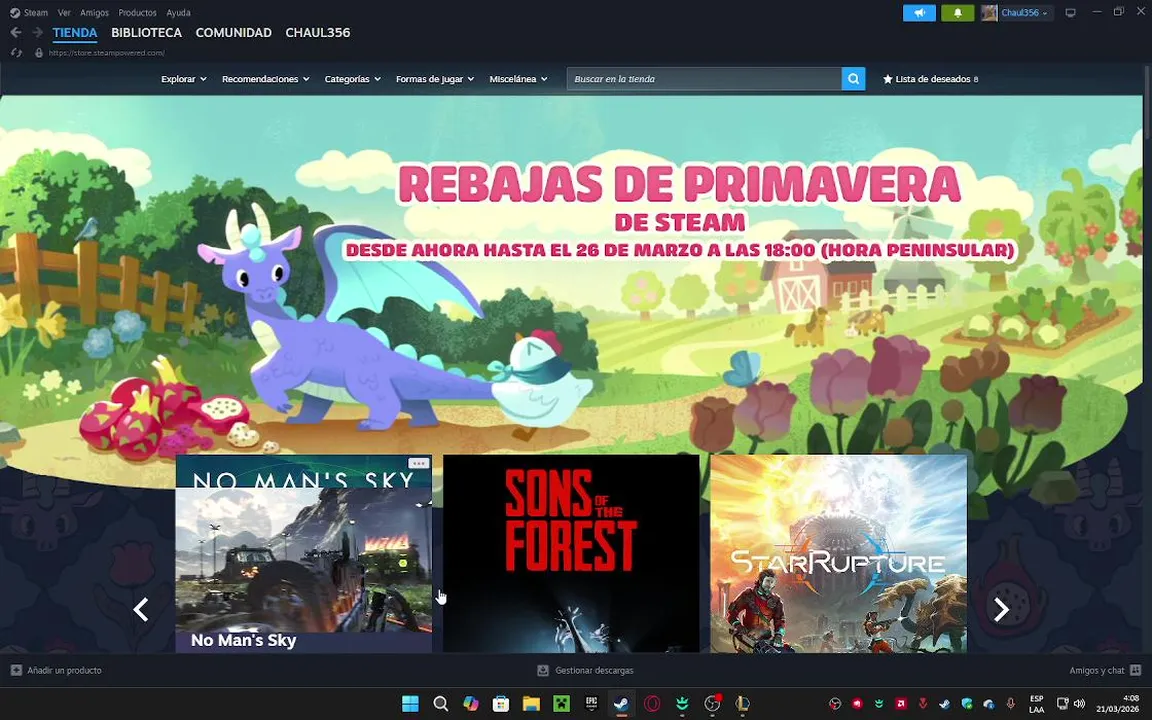Click the microphone icon in system tray
Screen dimensions: 1152x720
[1010, 704]
